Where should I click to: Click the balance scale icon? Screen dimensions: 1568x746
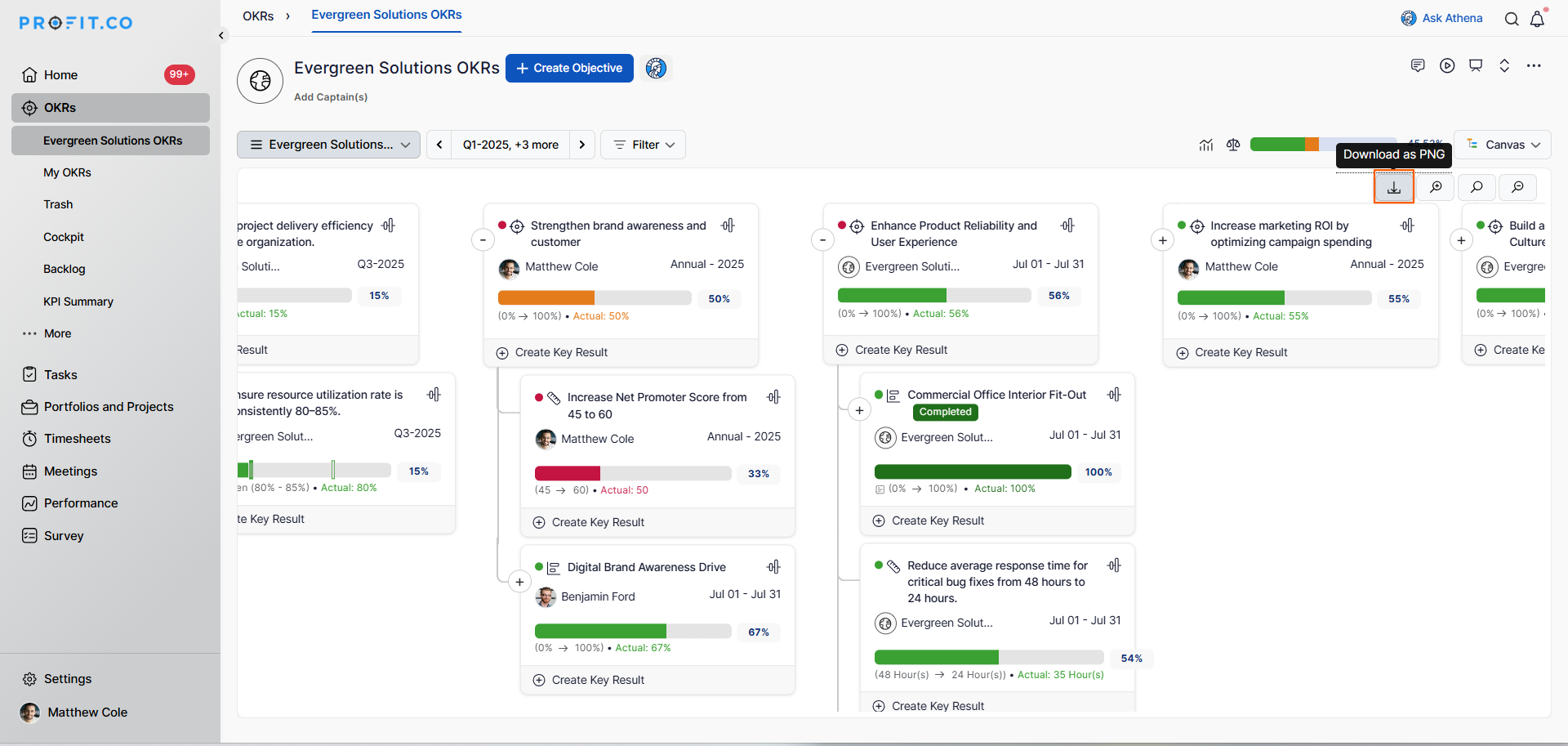point(1233,145)
